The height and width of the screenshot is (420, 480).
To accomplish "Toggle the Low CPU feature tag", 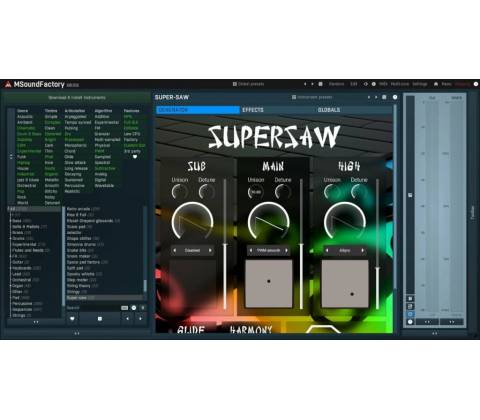I will [132, 134].
